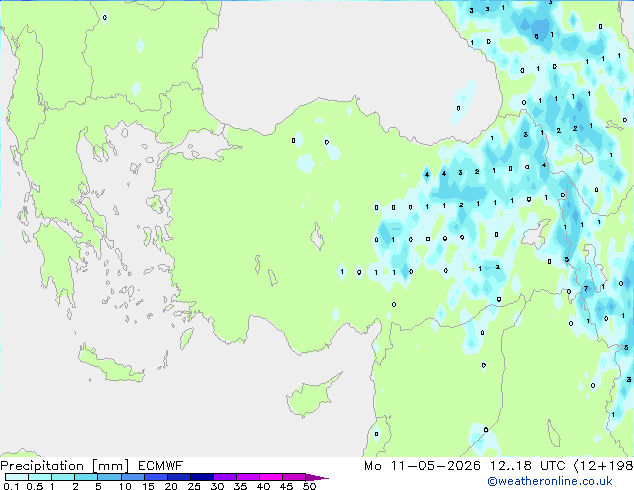Image resolution: width=634 pixels, height=490 pixels.
Task: Click the '25' legend scale label
Action: click(x=194, y=486)
